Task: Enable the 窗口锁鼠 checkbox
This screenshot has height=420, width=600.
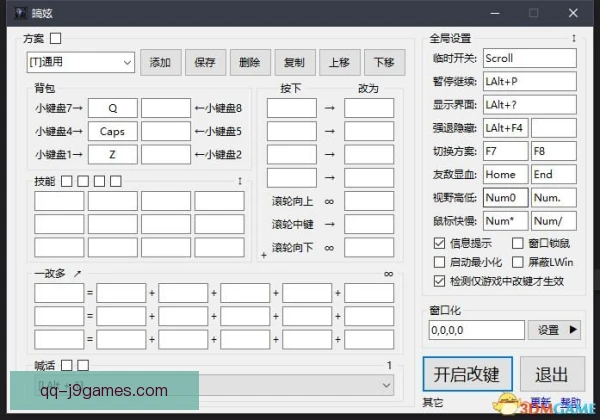Action: (518, 243)
